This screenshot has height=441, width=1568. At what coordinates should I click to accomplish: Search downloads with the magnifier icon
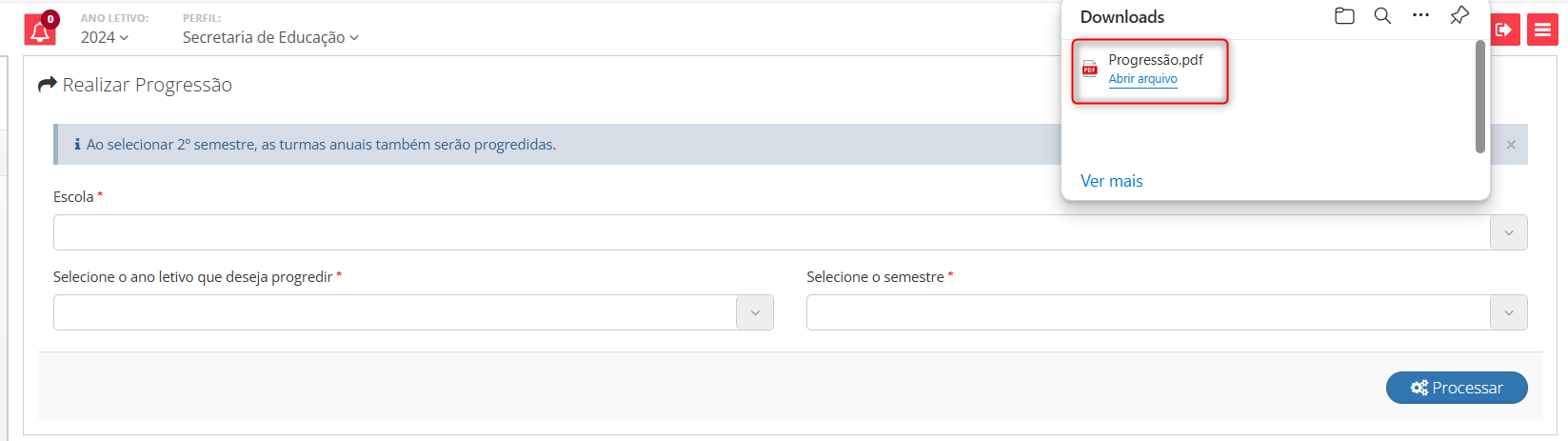tap(1382, 16)
